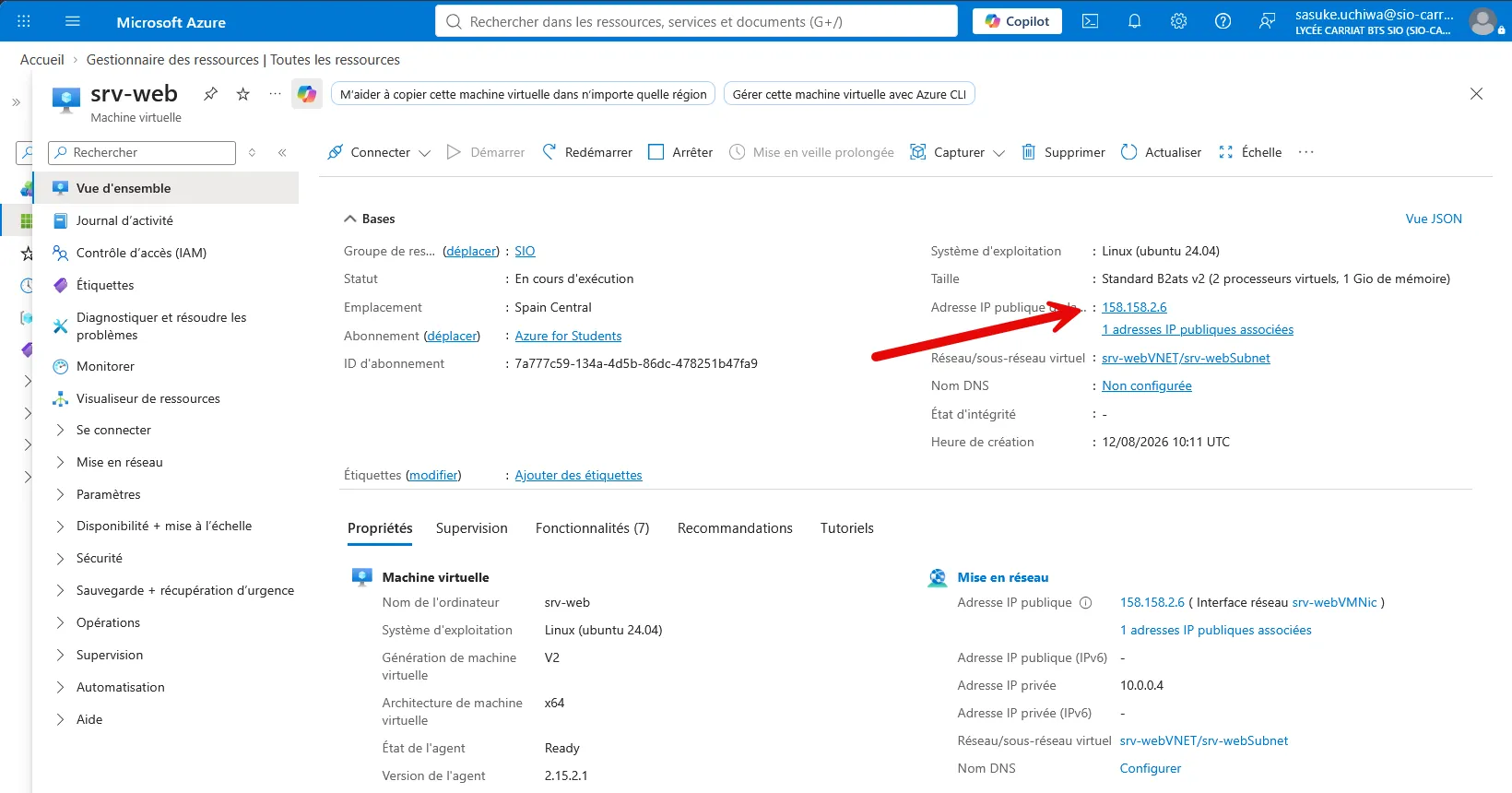1512x793 pixels.
Task: Open the Azure for Students subscription link
Action: click(568, 336)
